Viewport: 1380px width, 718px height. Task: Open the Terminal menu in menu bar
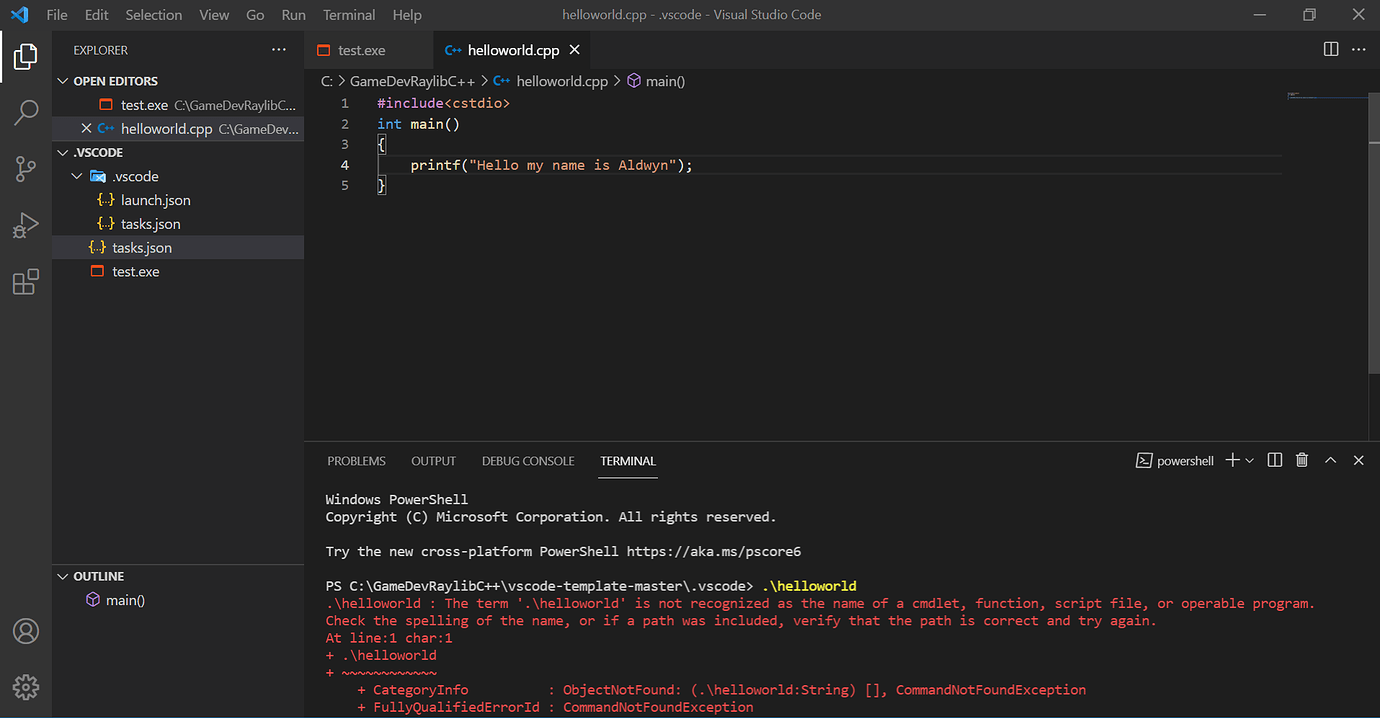click(x=349, y=15)
